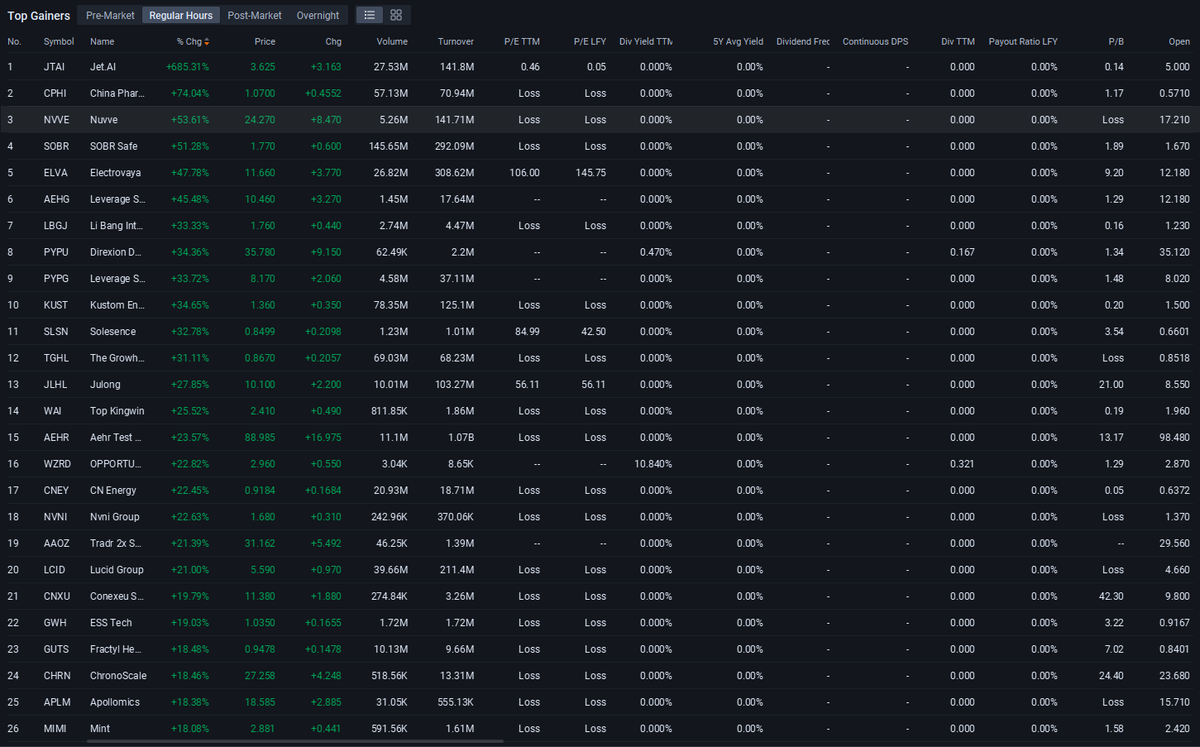
Task: Sort by Continuous DPS column
Action: click(x=876, y=42)
